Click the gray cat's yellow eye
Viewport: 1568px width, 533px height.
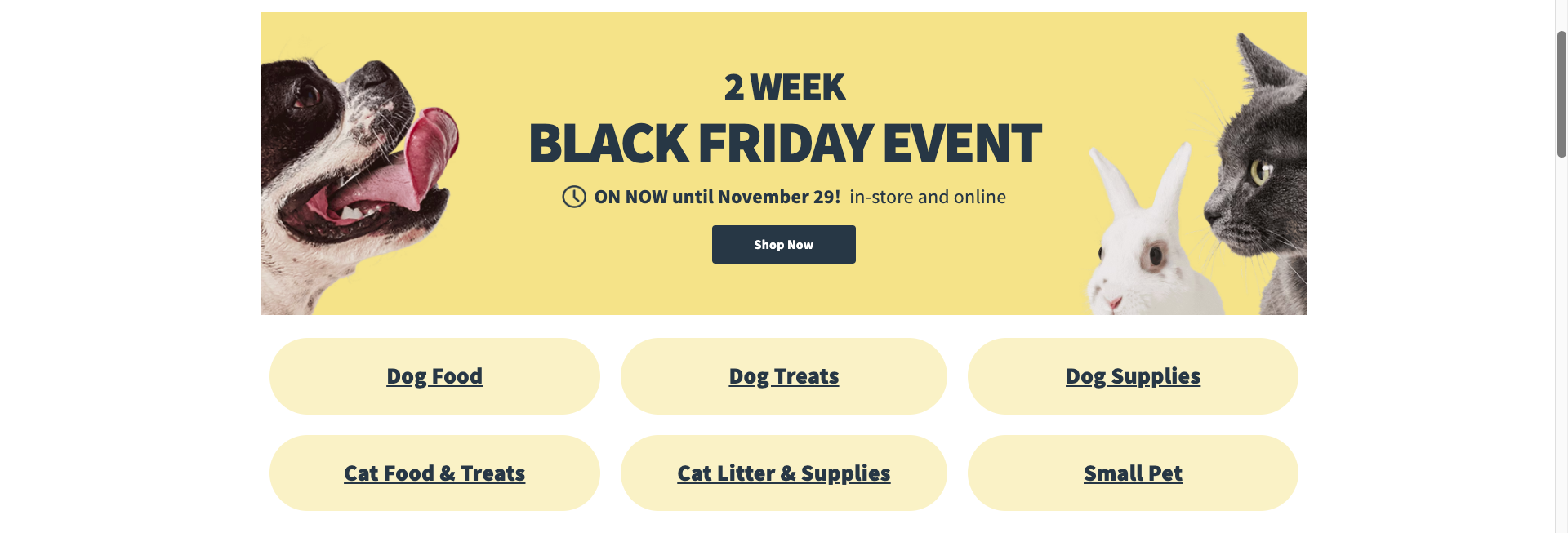1260,171
